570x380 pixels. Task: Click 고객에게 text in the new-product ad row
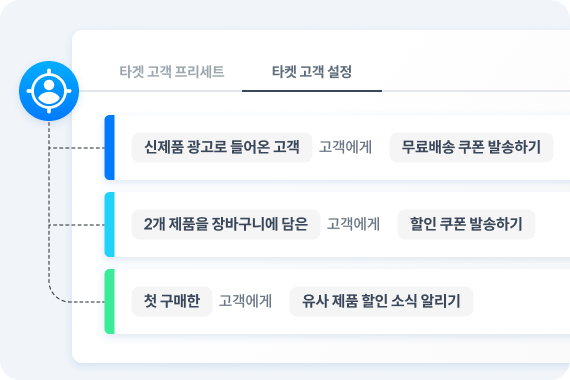pyautogui.click(x=345, y=147)
